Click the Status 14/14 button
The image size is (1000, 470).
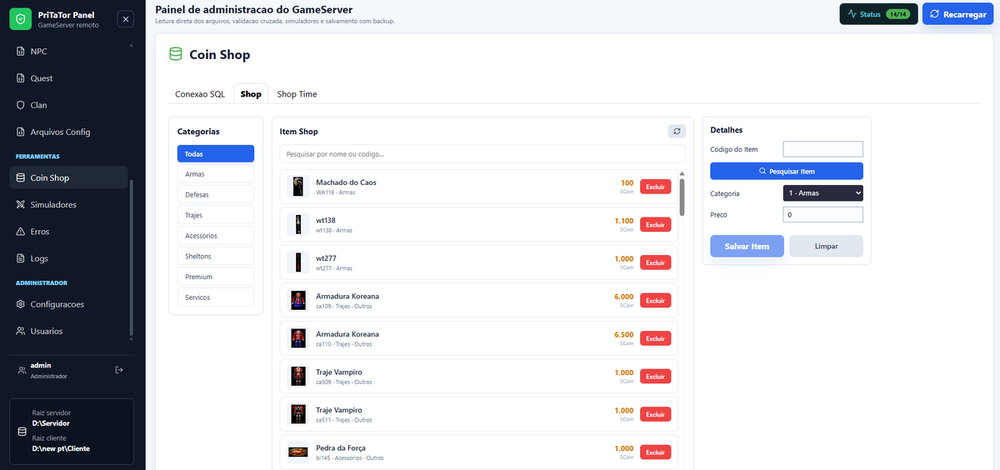pyautogui.click(x=878, y=14)
